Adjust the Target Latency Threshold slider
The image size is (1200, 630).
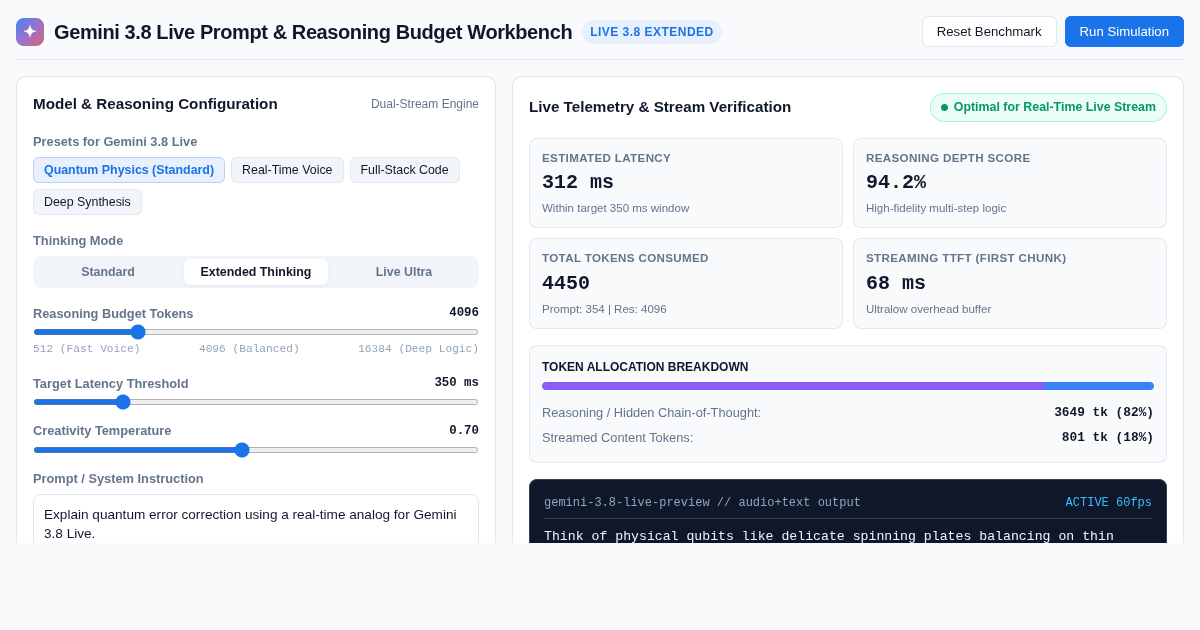pyautogui.click(x=256, y=402)
